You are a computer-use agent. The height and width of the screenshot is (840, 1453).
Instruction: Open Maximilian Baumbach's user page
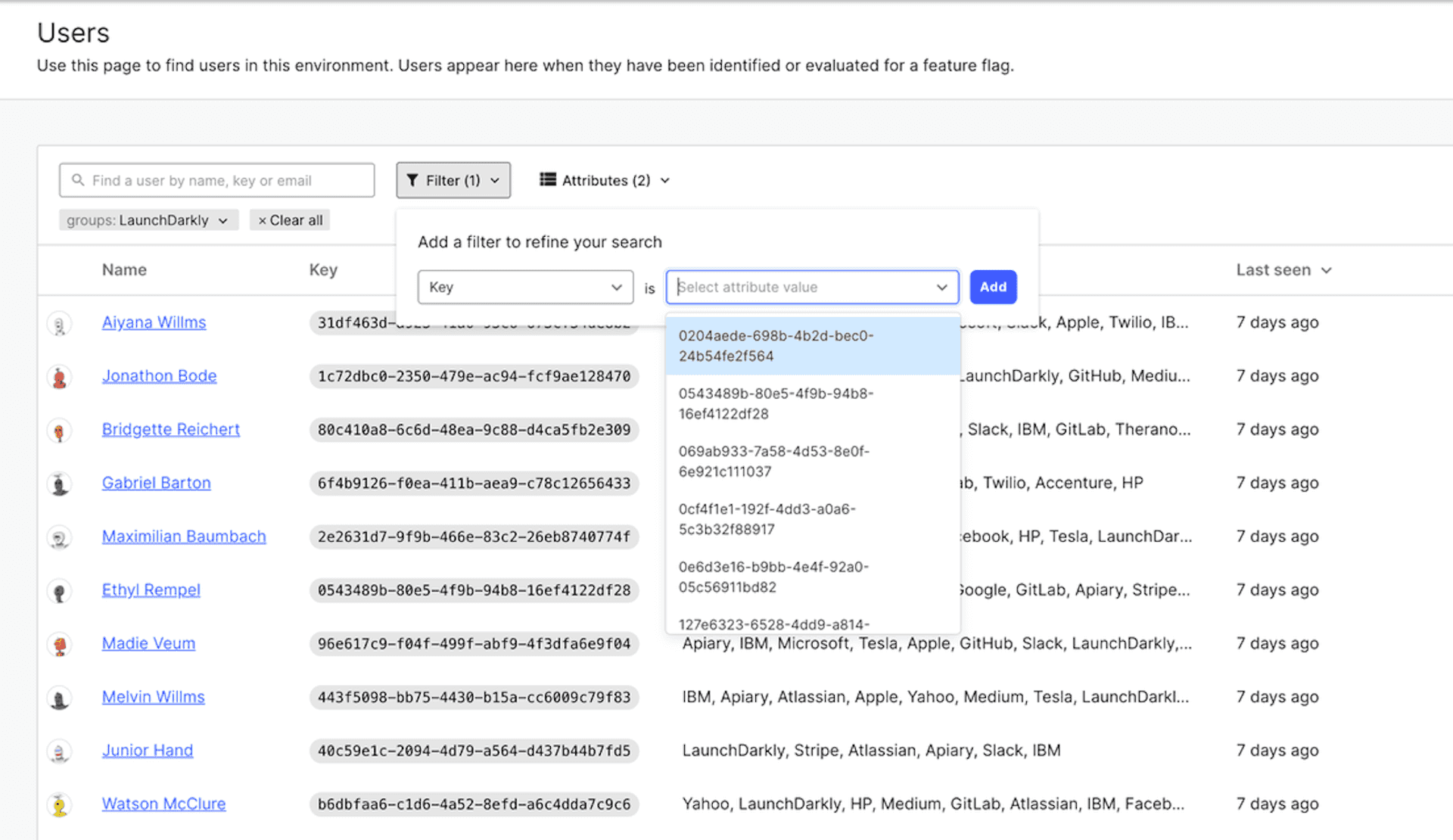coord(184,537)
